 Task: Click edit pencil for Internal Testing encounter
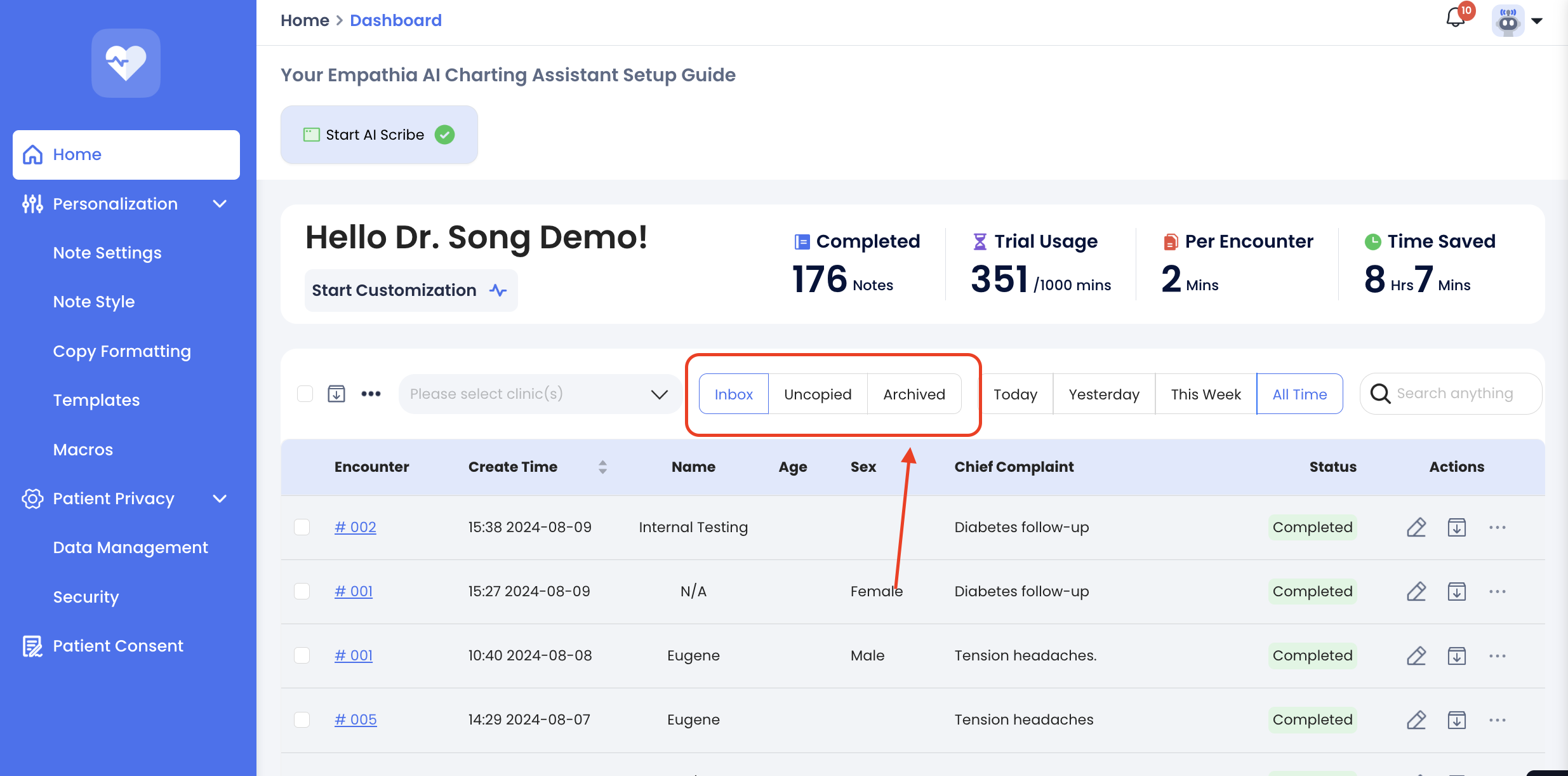pos(1416,527)
